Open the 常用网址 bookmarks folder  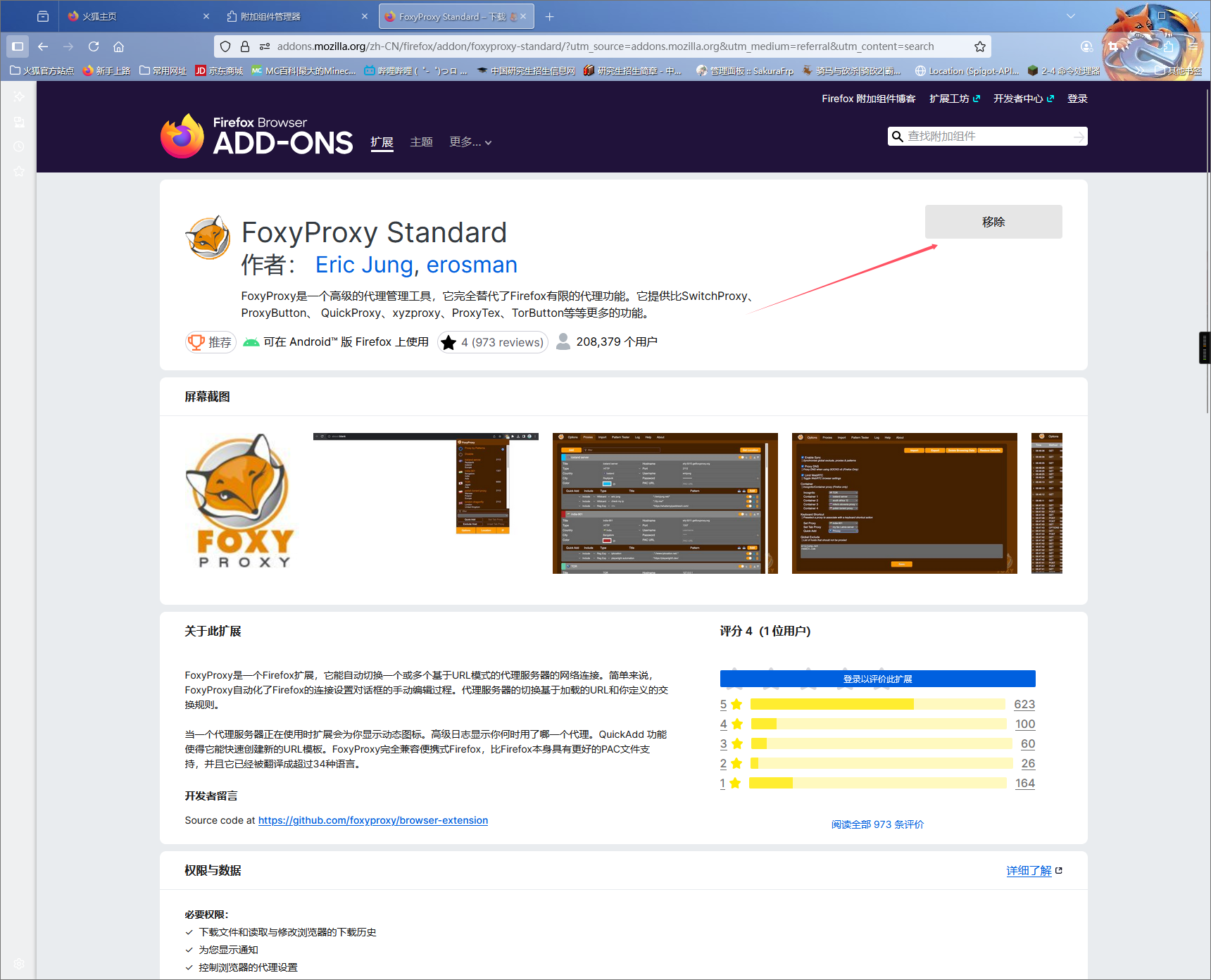coord(163,70)
